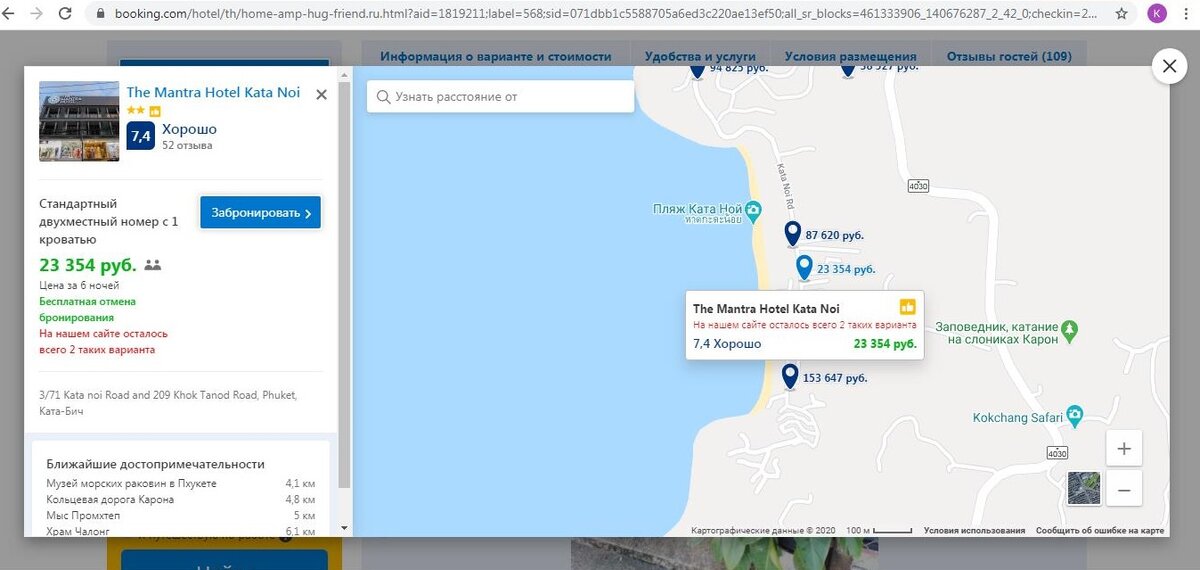The image size is (1200, 570).
Task: Open Chrome three-dot menu
Action: click(1188, 14)
